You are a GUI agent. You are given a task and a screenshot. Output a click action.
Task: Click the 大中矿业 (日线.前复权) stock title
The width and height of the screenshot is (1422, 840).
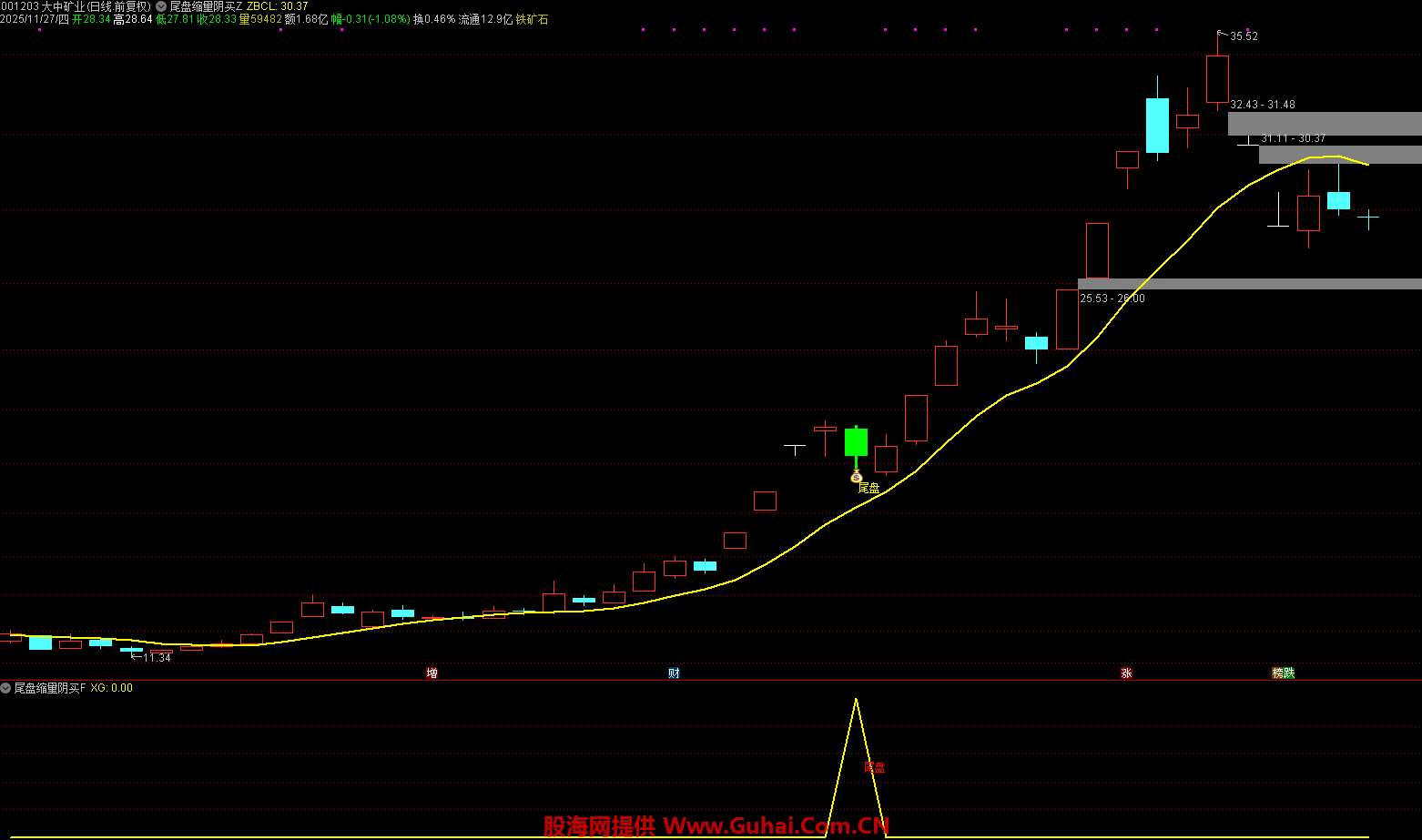click(x=96, y=6)
